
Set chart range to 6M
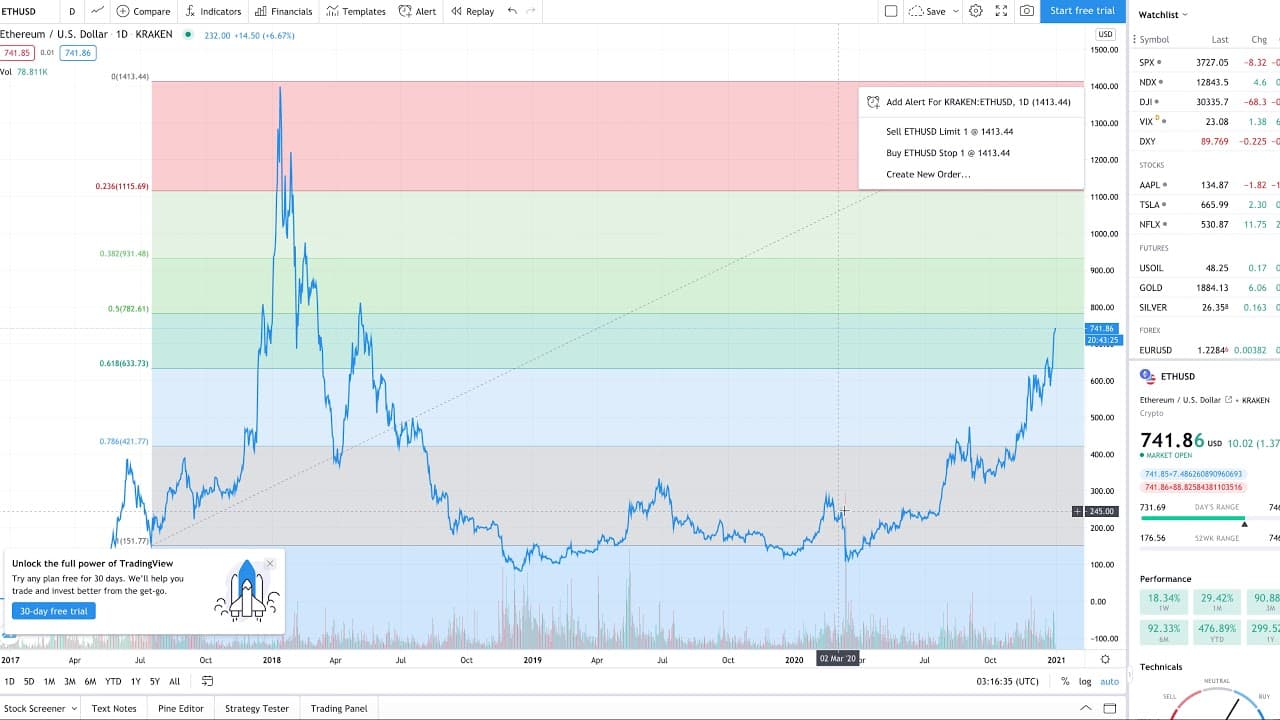(x=90, y=682)
